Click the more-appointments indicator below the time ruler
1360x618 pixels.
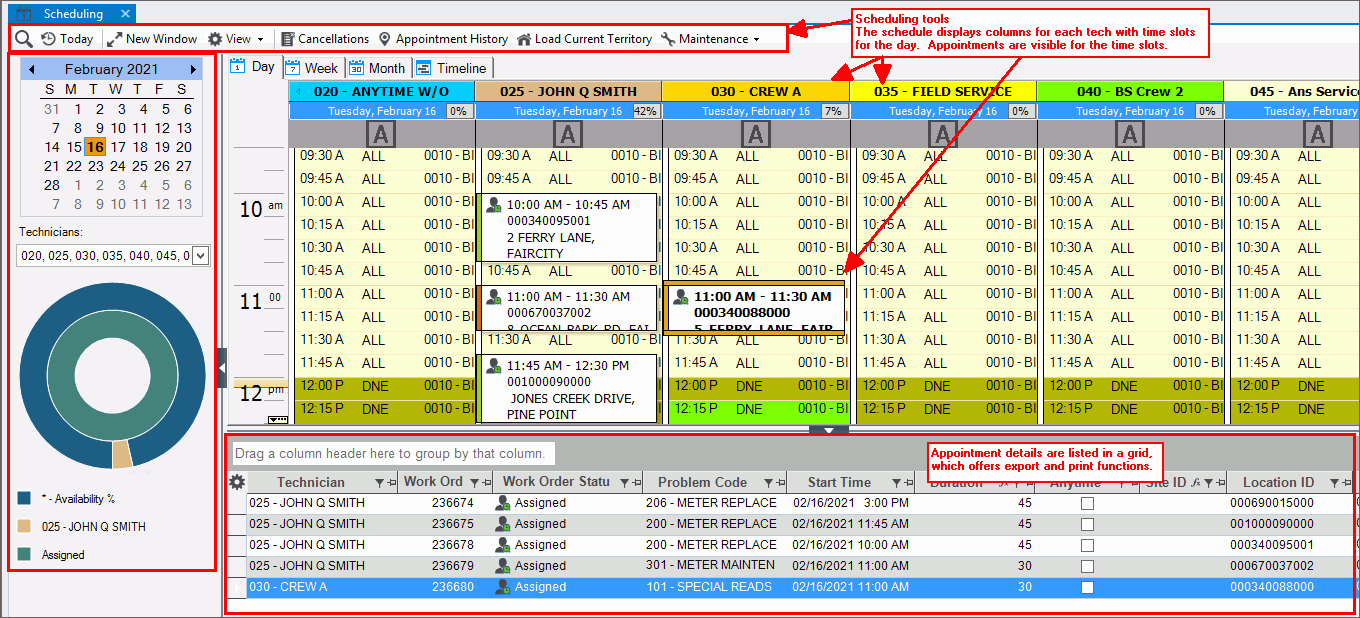point(278,420)
